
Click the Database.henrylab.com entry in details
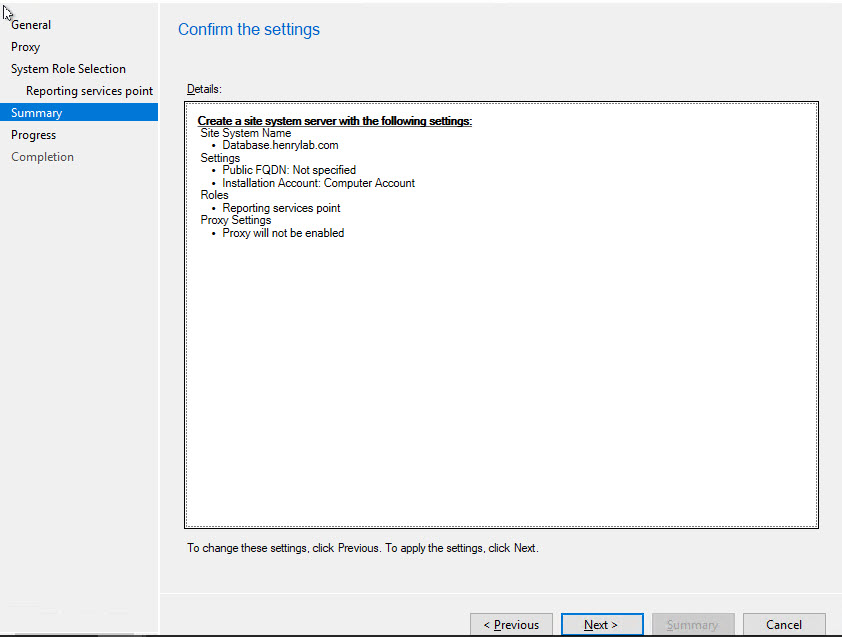[280, 145]
